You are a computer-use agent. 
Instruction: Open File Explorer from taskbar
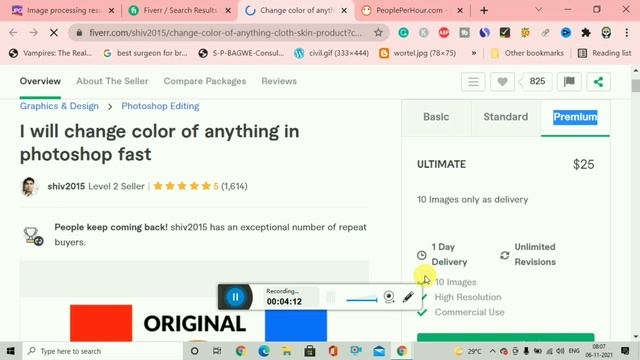point(287,351)
